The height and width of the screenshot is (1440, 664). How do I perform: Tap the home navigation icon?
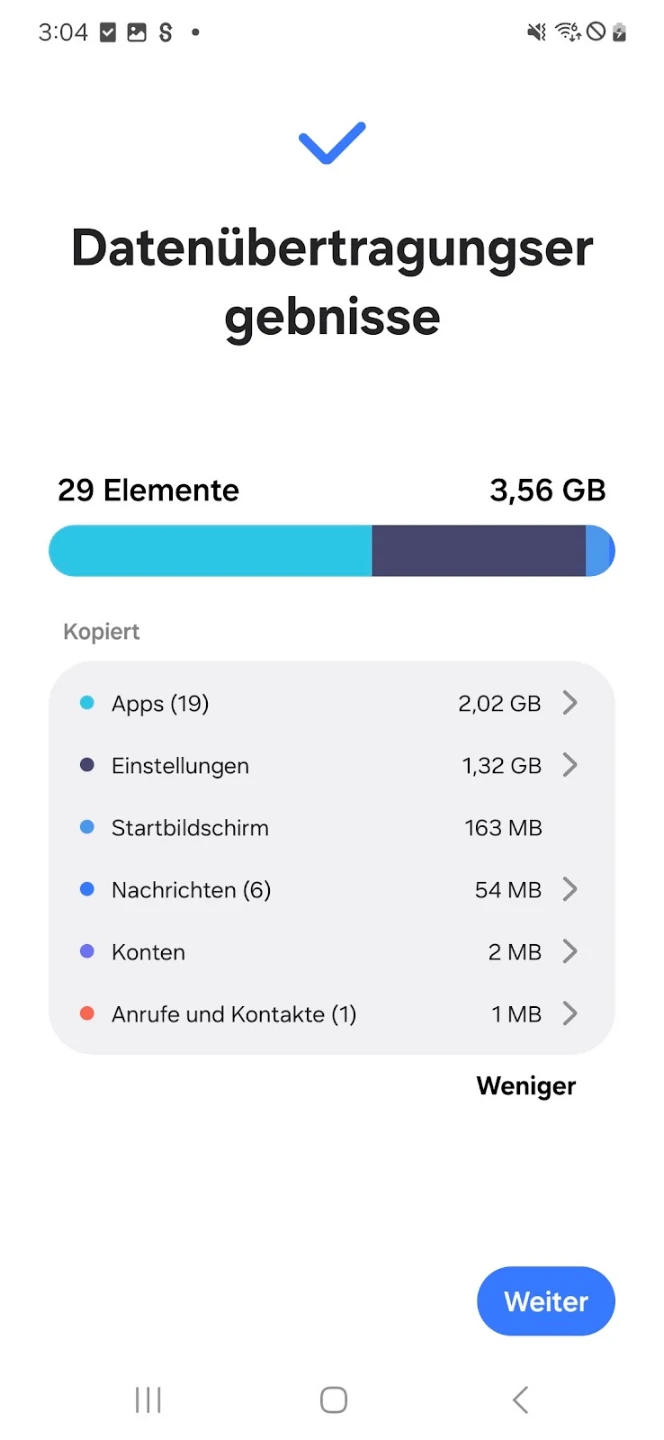click(333, 1400)
